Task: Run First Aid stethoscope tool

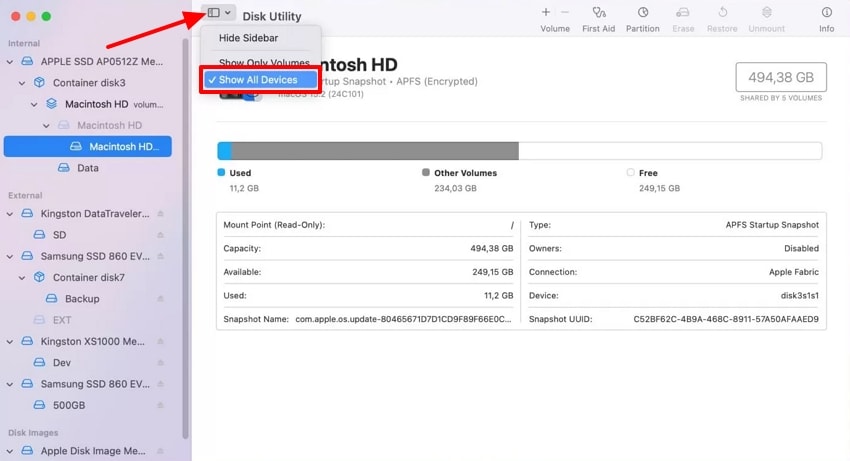Action: [598, 12]
